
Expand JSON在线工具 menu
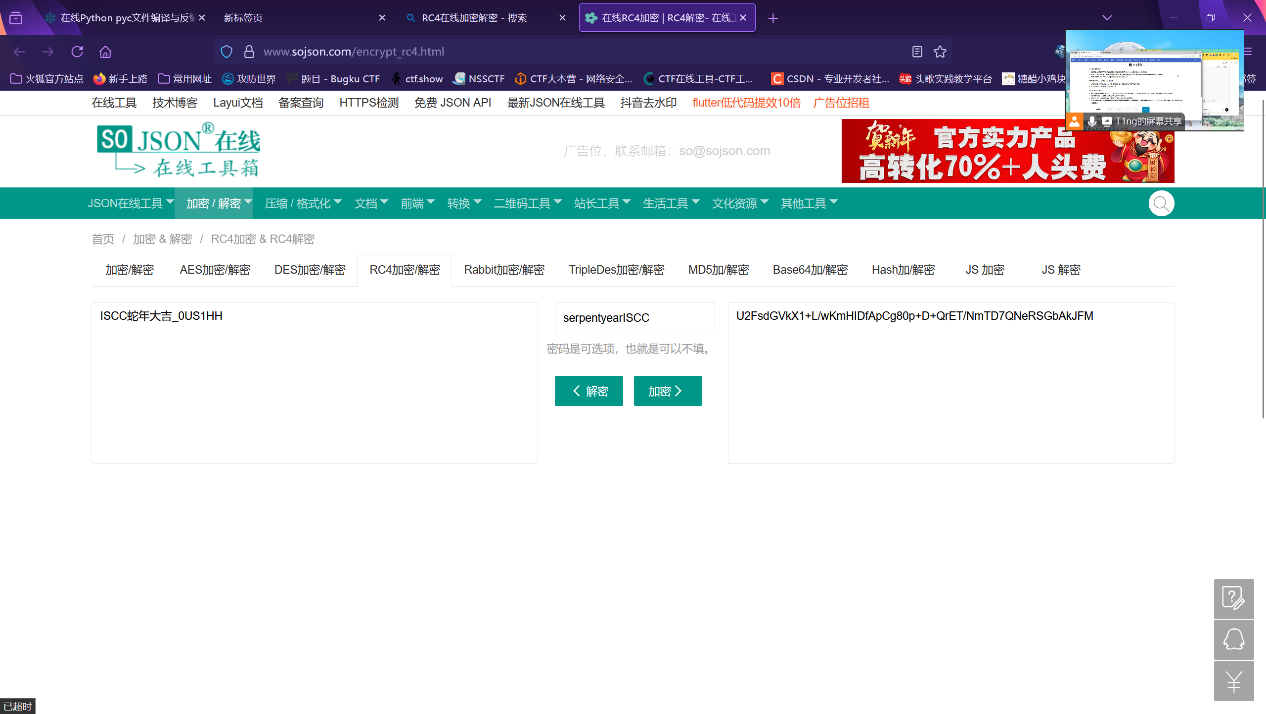(131, 203)
